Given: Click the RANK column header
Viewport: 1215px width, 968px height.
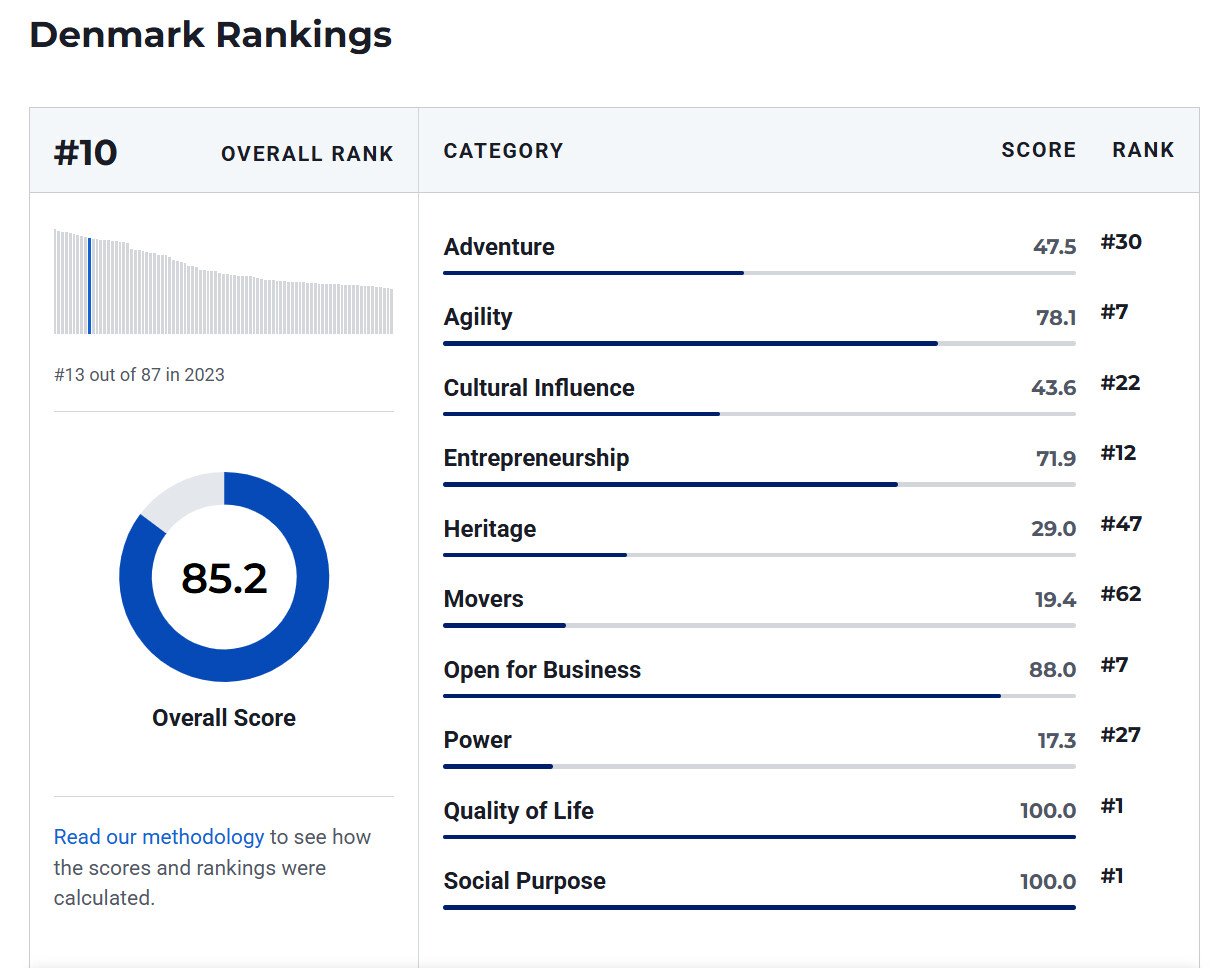Looking at the screenshot, I should (1143, 150).
